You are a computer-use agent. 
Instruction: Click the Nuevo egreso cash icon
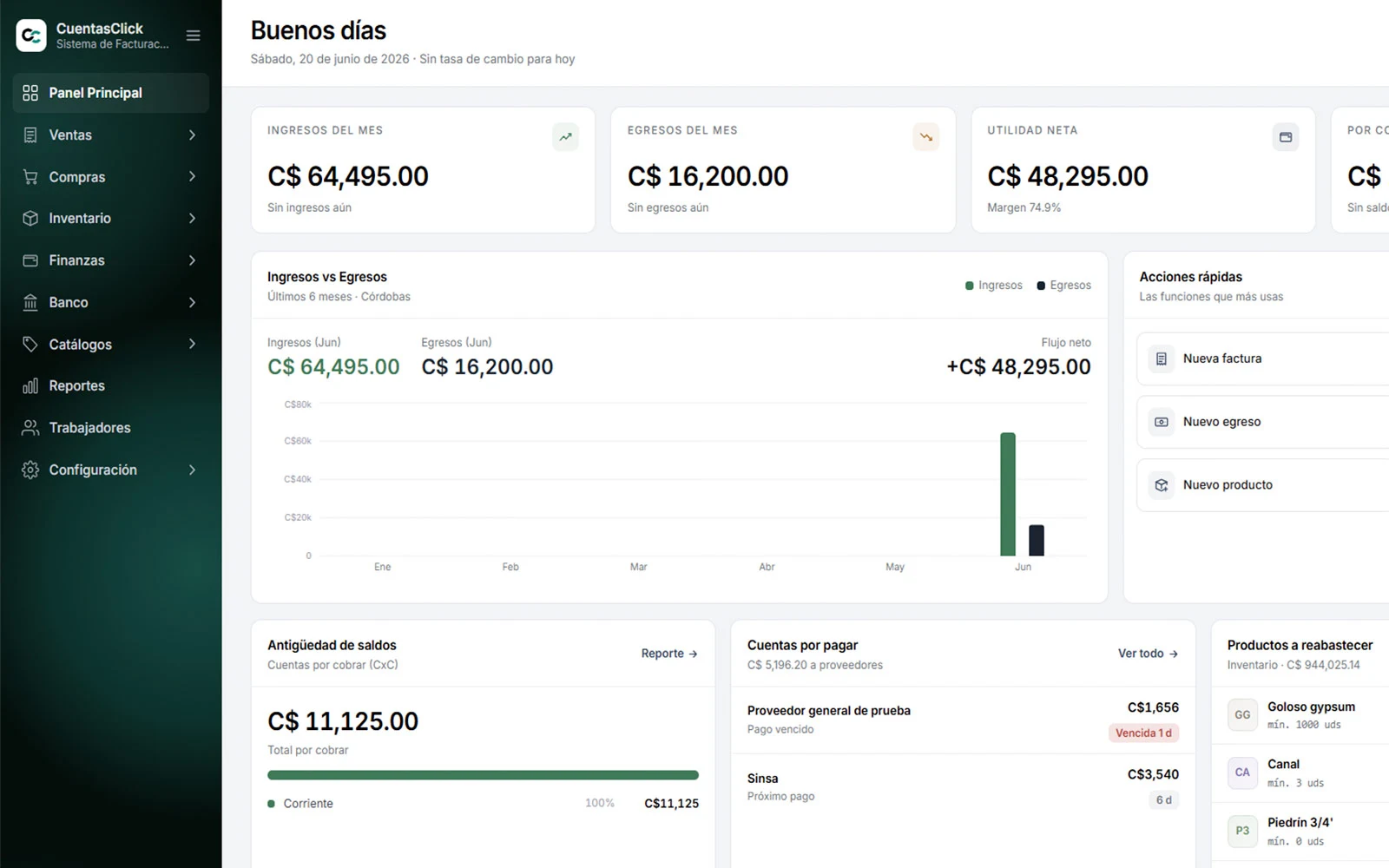pos(1162,422)
